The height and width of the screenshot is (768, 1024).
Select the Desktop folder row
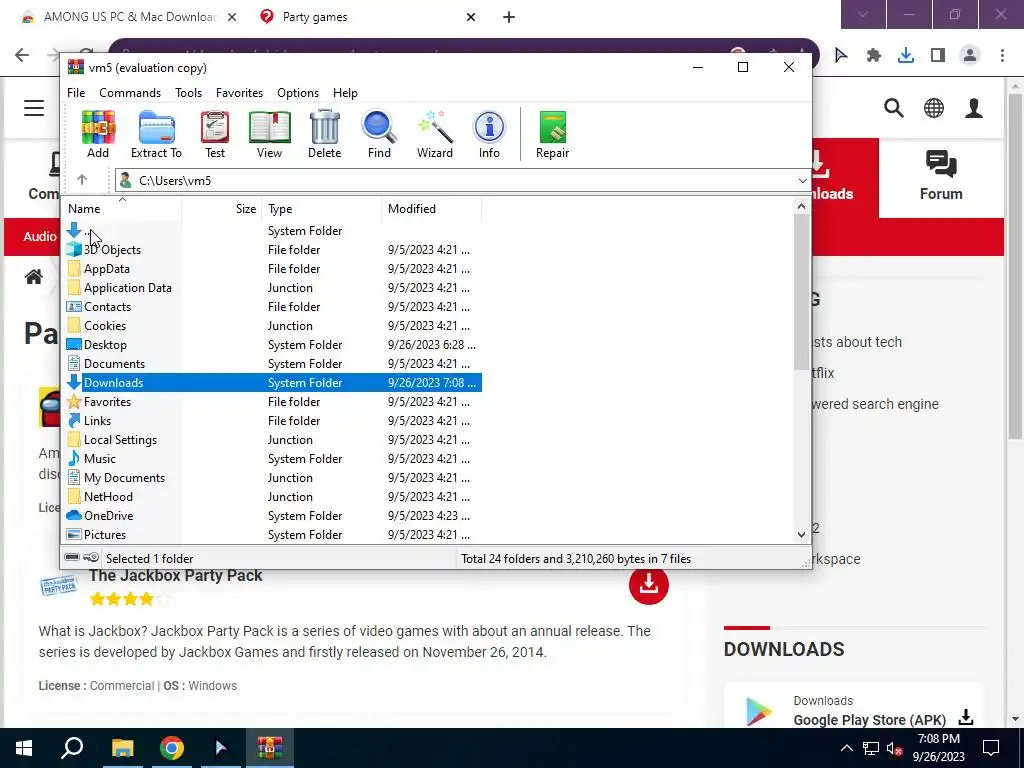pyautogui.click(x=272, y=344)
